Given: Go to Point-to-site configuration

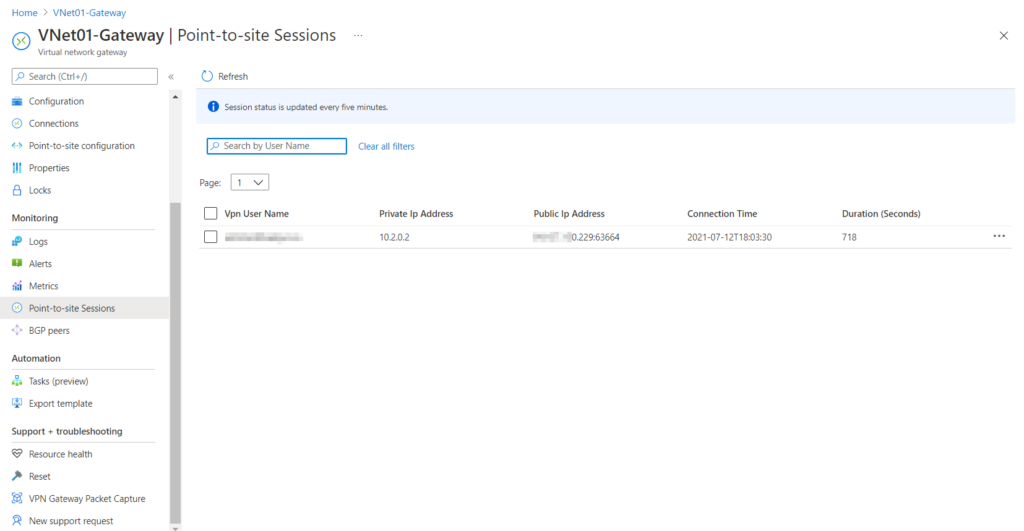Looking at the screenshot, I should click(x=84, y=146).
